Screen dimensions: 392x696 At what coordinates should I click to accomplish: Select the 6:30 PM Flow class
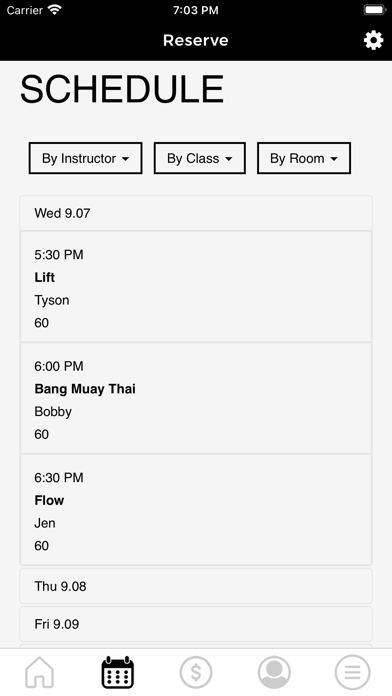pyautogui.click(x=196, y=510)
